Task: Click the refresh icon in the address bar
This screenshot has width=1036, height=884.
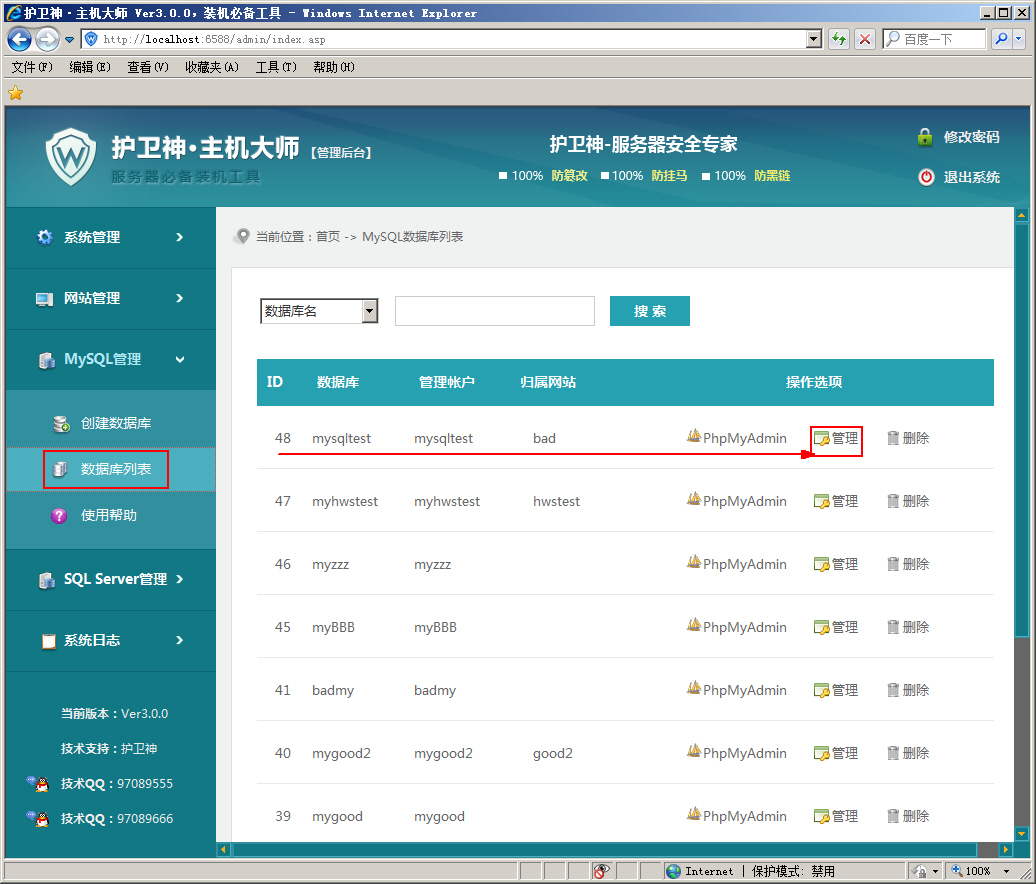Action: coord(838,39)
